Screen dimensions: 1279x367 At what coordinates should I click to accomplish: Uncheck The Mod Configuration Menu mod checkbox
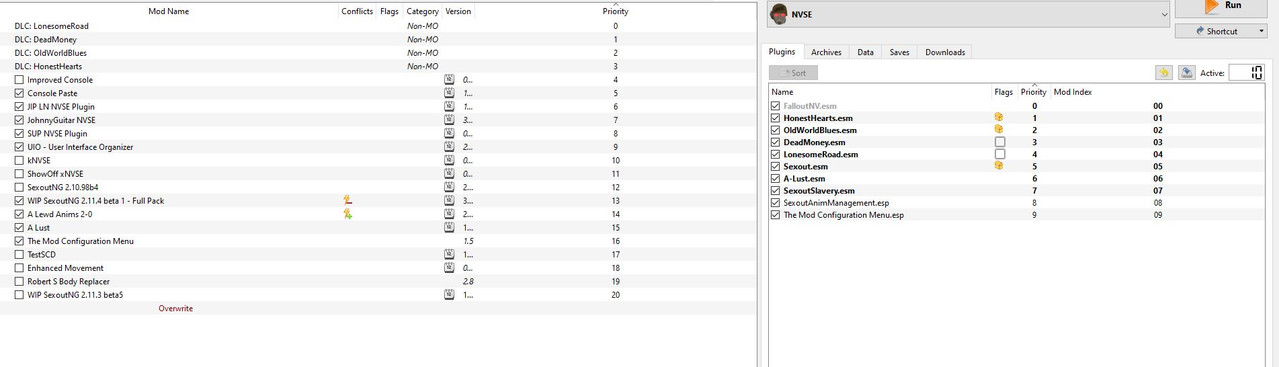(20, 241)
